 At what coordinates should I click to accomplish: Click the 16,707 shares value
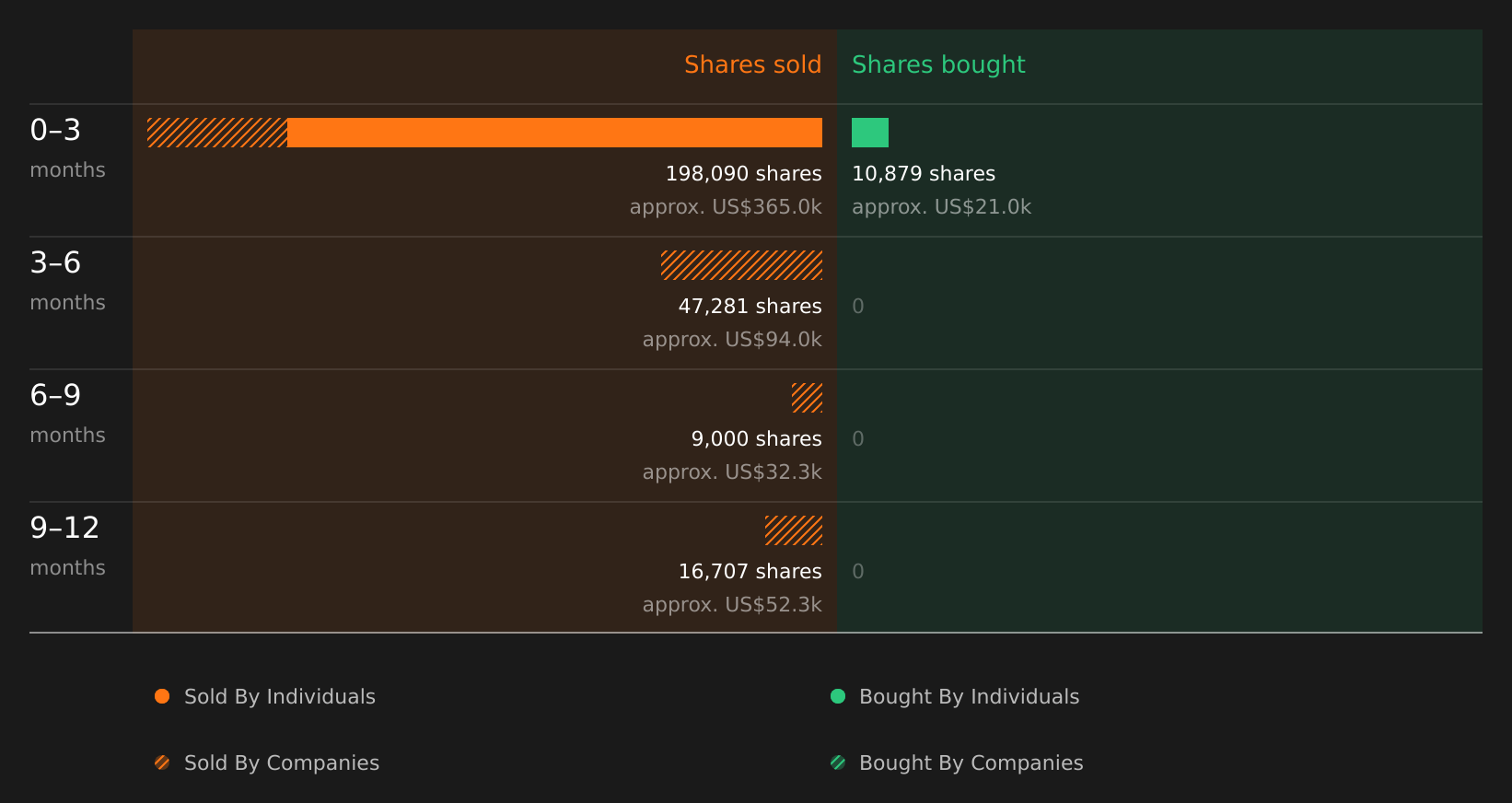[x=750, y=571]
